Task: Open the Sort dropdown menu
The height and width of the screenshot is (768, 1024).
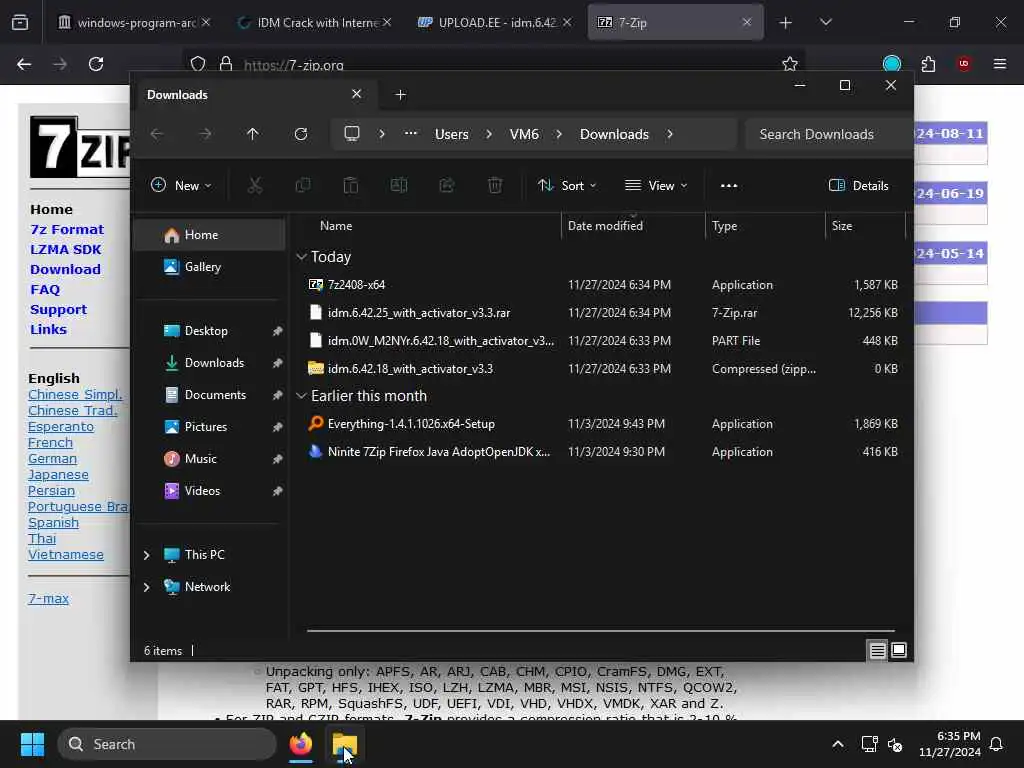Action: coord(566,185)
